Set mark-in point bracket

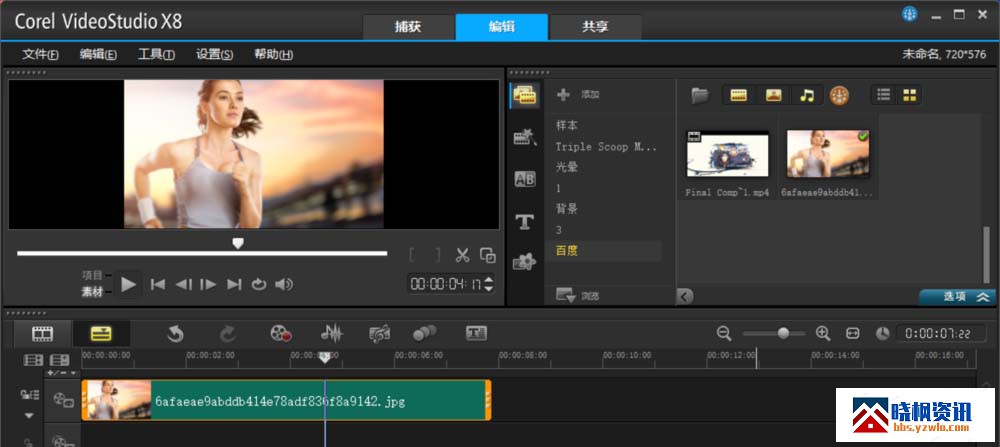click(x=413, y=255)
